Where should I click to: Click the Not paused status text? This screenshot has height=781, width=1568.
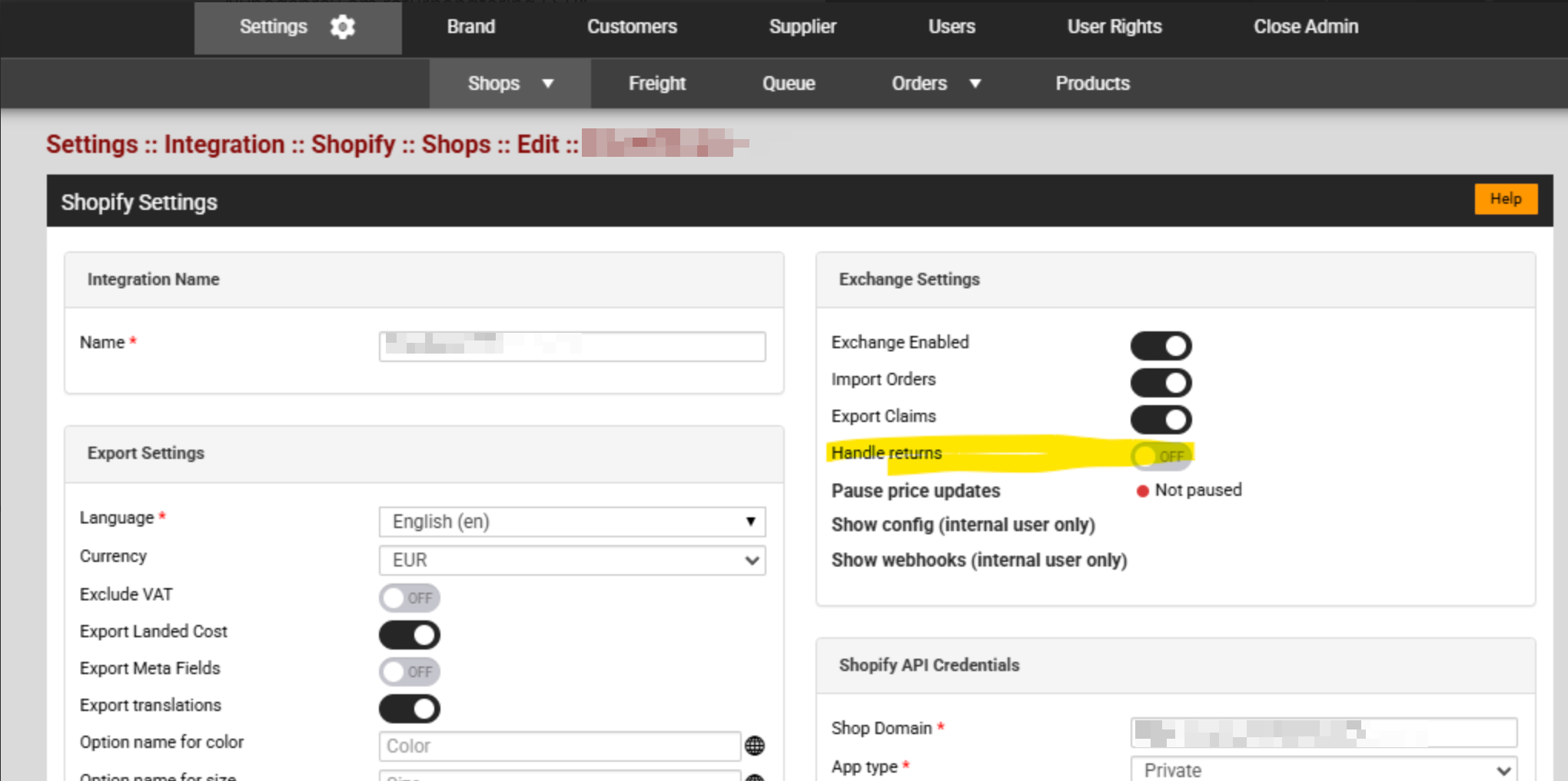(x=1198, y=490)
